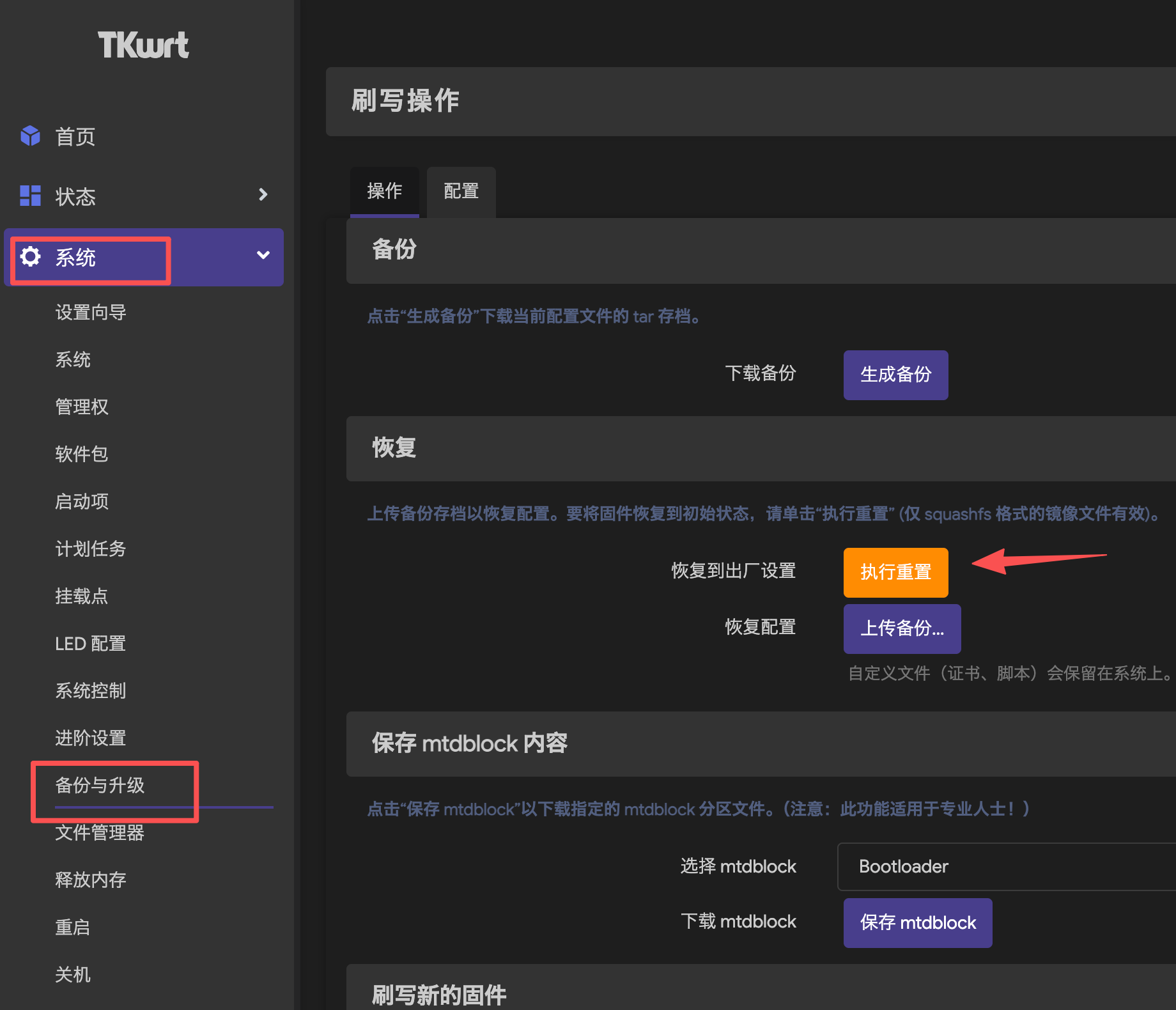1176x1010 pixels.
Task: Open the 文件管理器 page
Action: [x=100, y=833]
